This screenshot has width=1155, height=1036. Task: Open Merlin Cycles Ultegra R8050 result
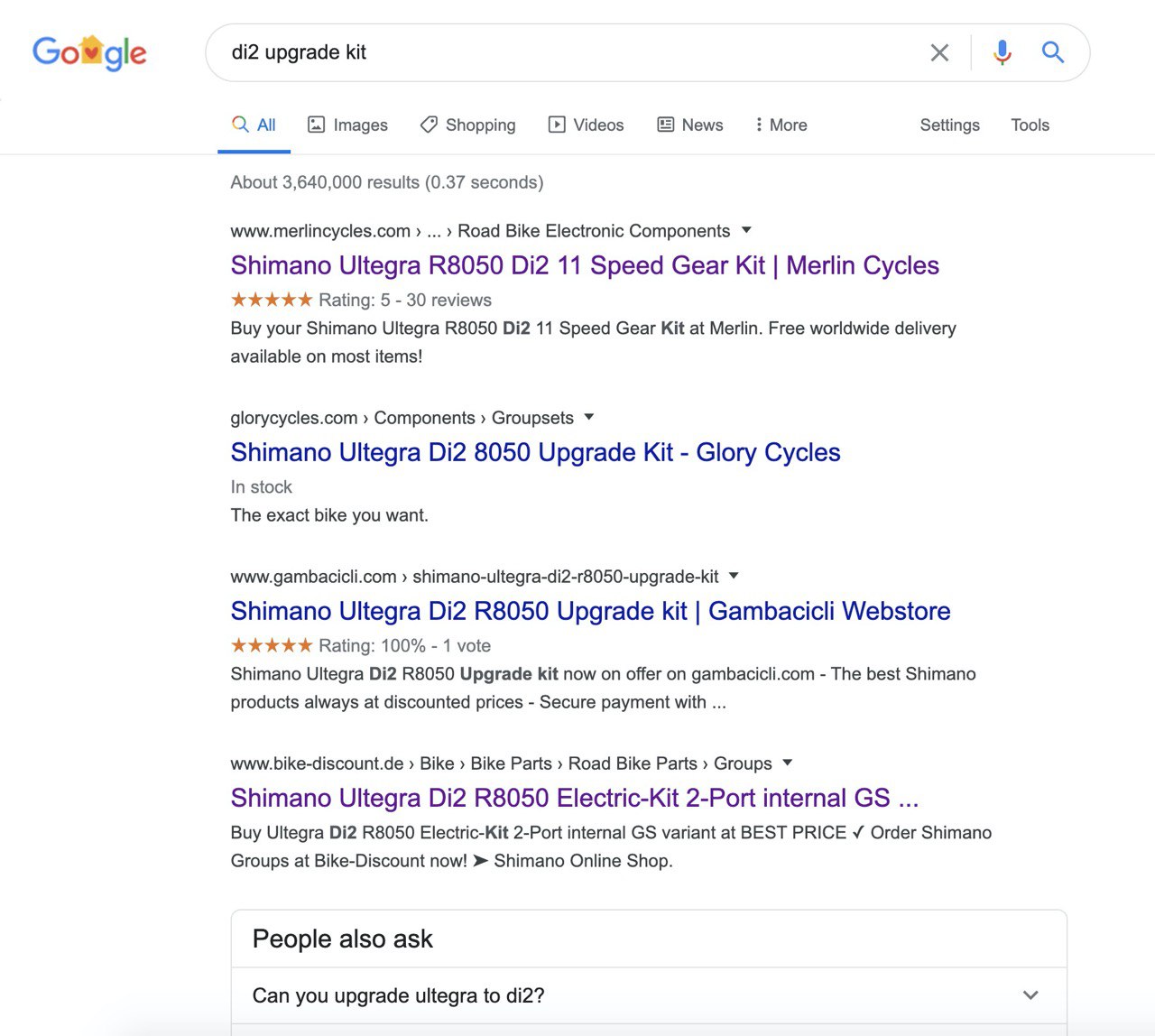[x=584, y=265]
